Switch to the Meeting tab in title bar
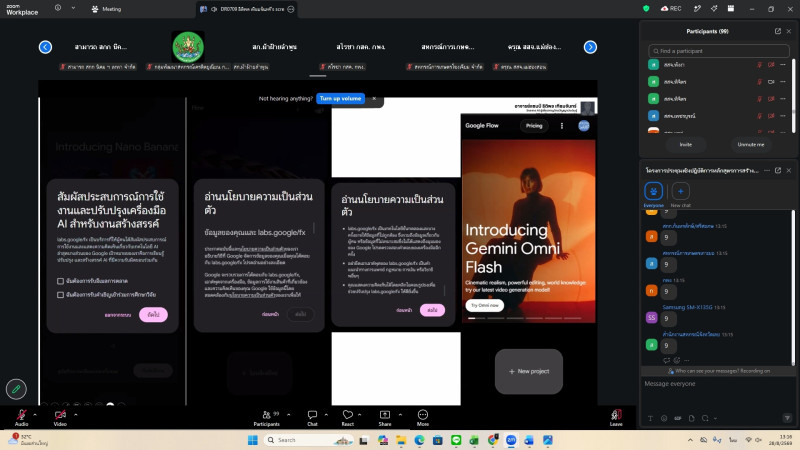Viewport: 800px width, 450px height. point(107,9)
